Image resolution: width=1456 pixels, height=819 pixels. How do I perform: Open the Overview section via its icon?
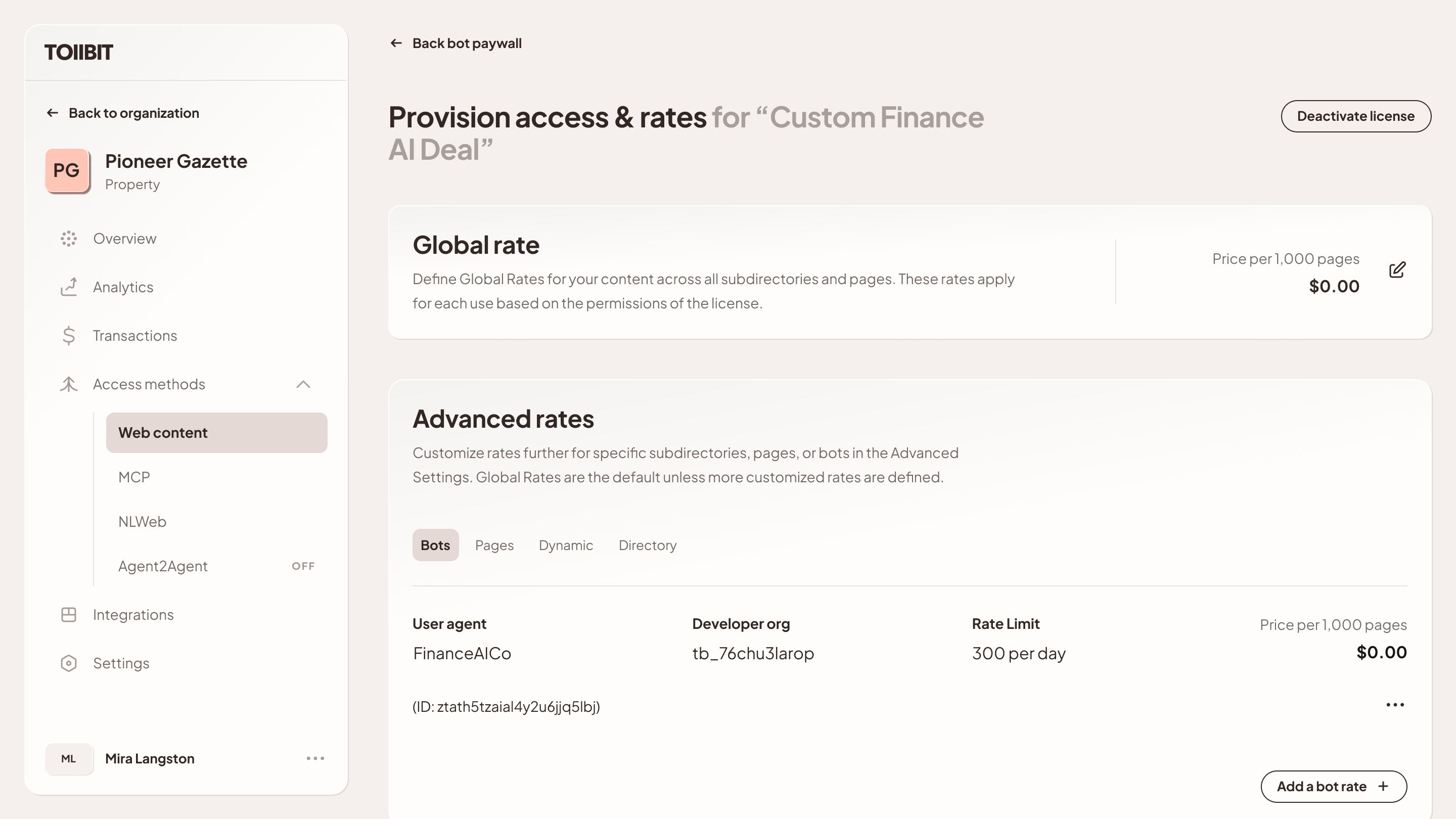pos(68,239)
